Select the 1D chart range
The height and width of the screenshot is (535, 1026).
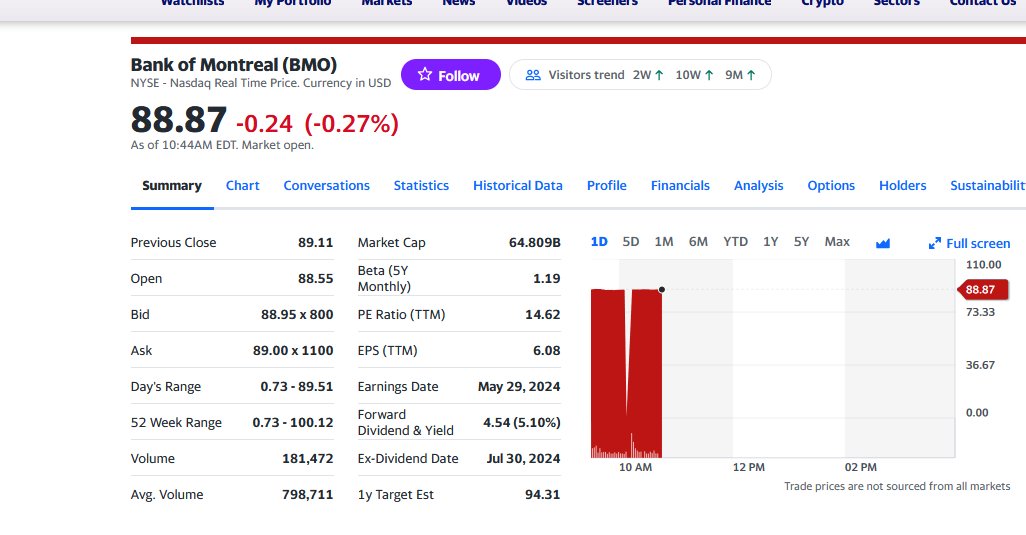click(599, 242)
